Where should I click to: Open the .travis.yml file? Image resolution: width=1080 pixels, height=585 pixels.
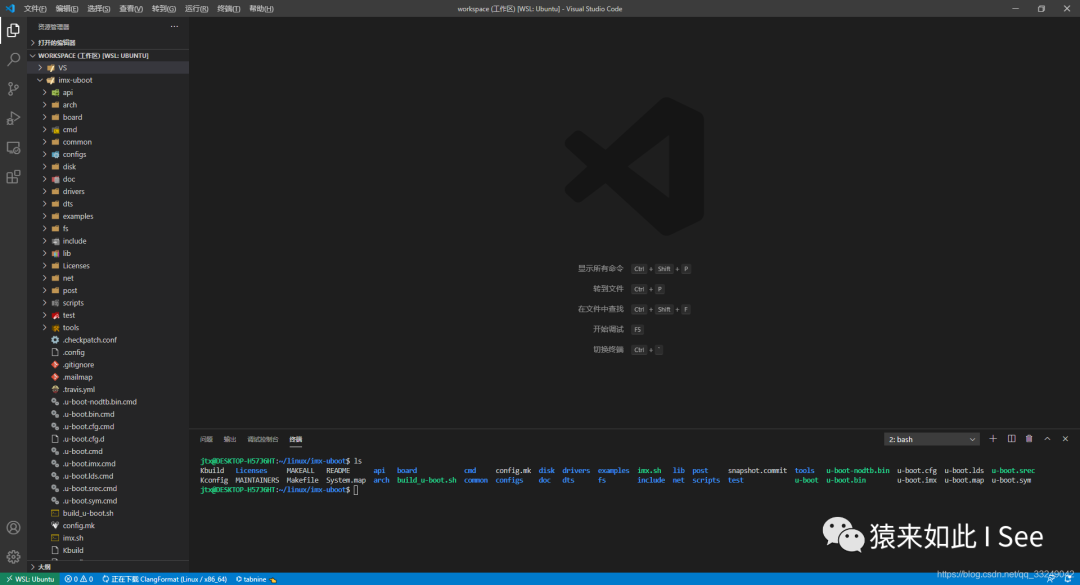[x=108, y=389]
